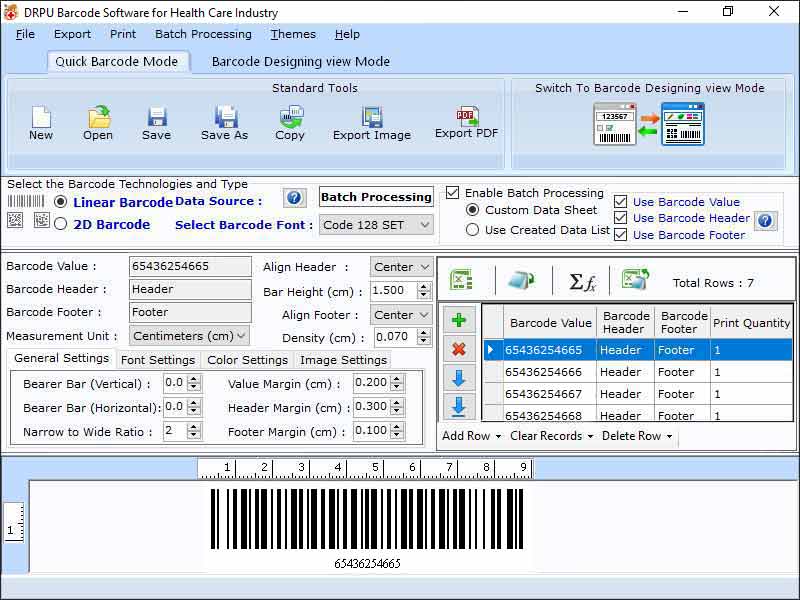800x600 pixels.
Task: Click the Quick Barcode mode icon with 123567
Action: [x=615, y=124]
